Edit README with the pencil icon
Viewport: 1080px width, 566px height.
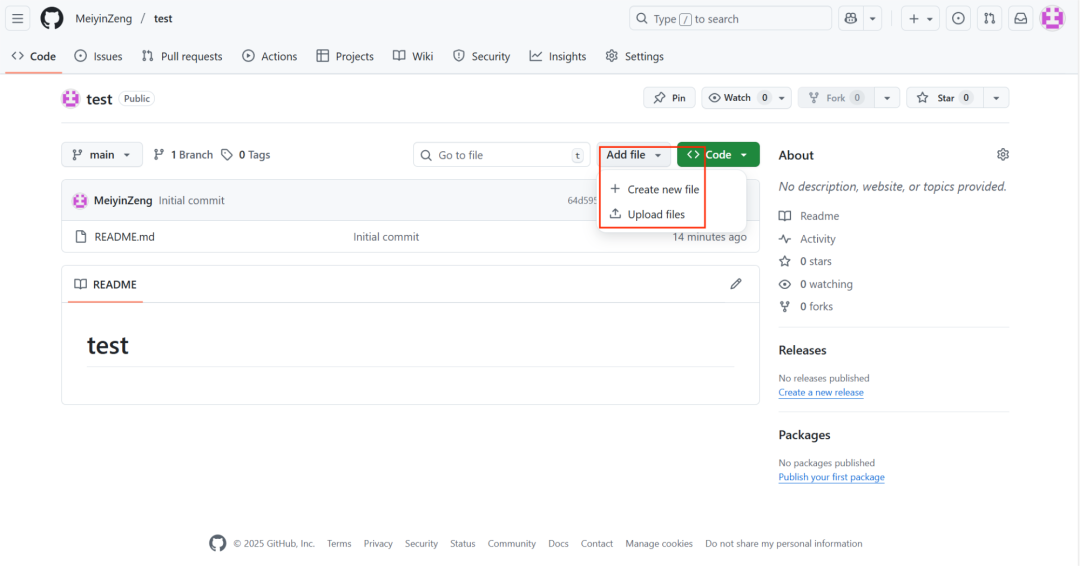pyautogui.click(x=736, y=284)
